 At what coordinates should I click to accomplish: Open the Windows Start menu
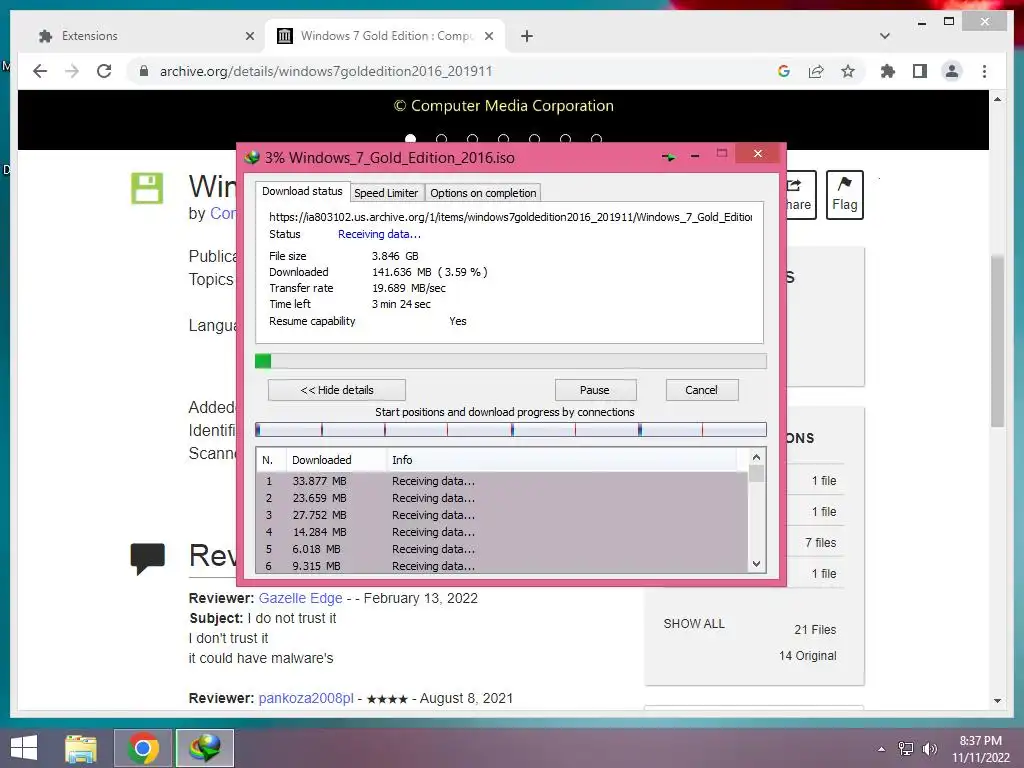[24, 748]
